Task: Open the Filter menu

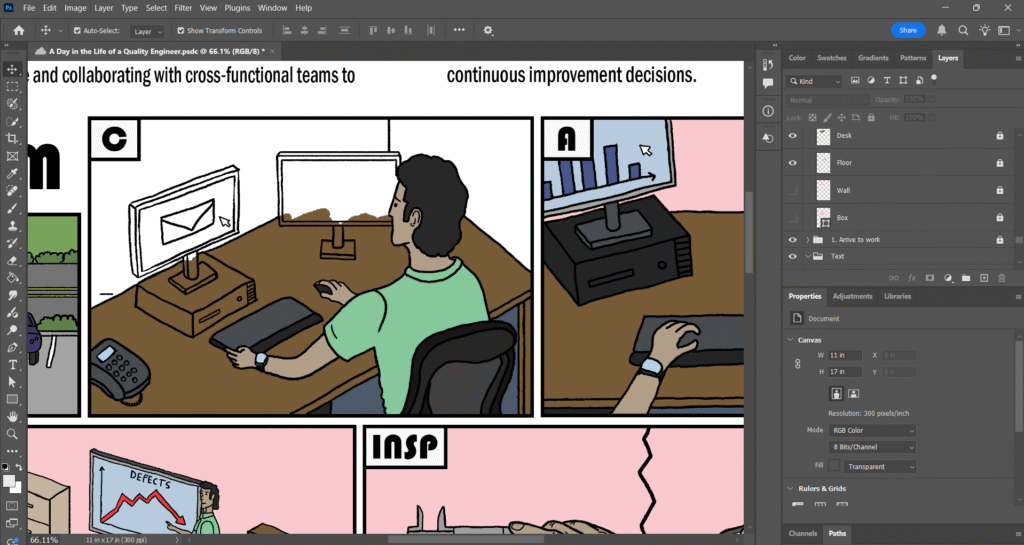Action: (x=183, y=8)
